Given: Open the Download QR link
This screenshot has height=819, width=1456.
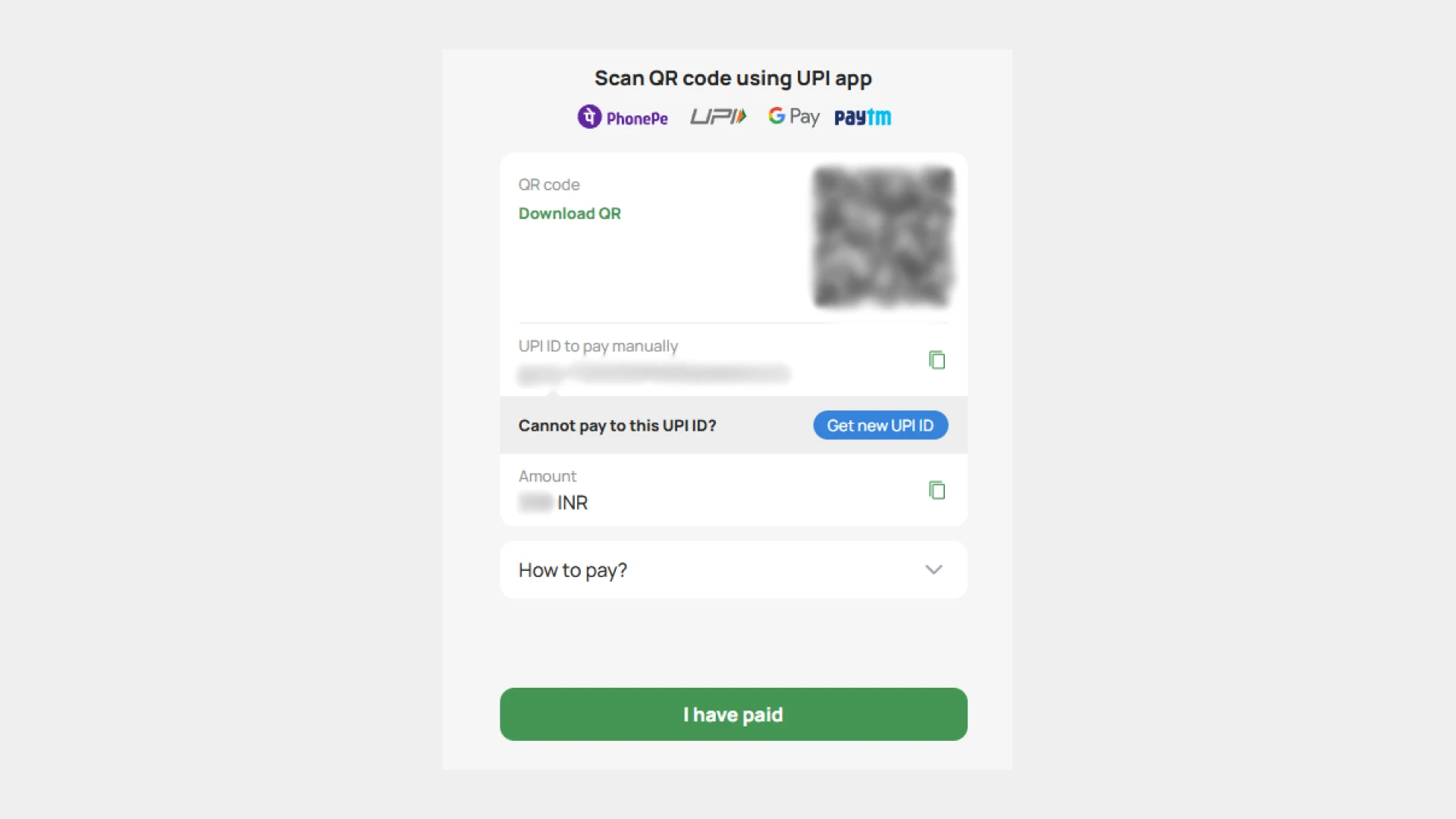Looking at the screenshot, I should click(570, 213).
